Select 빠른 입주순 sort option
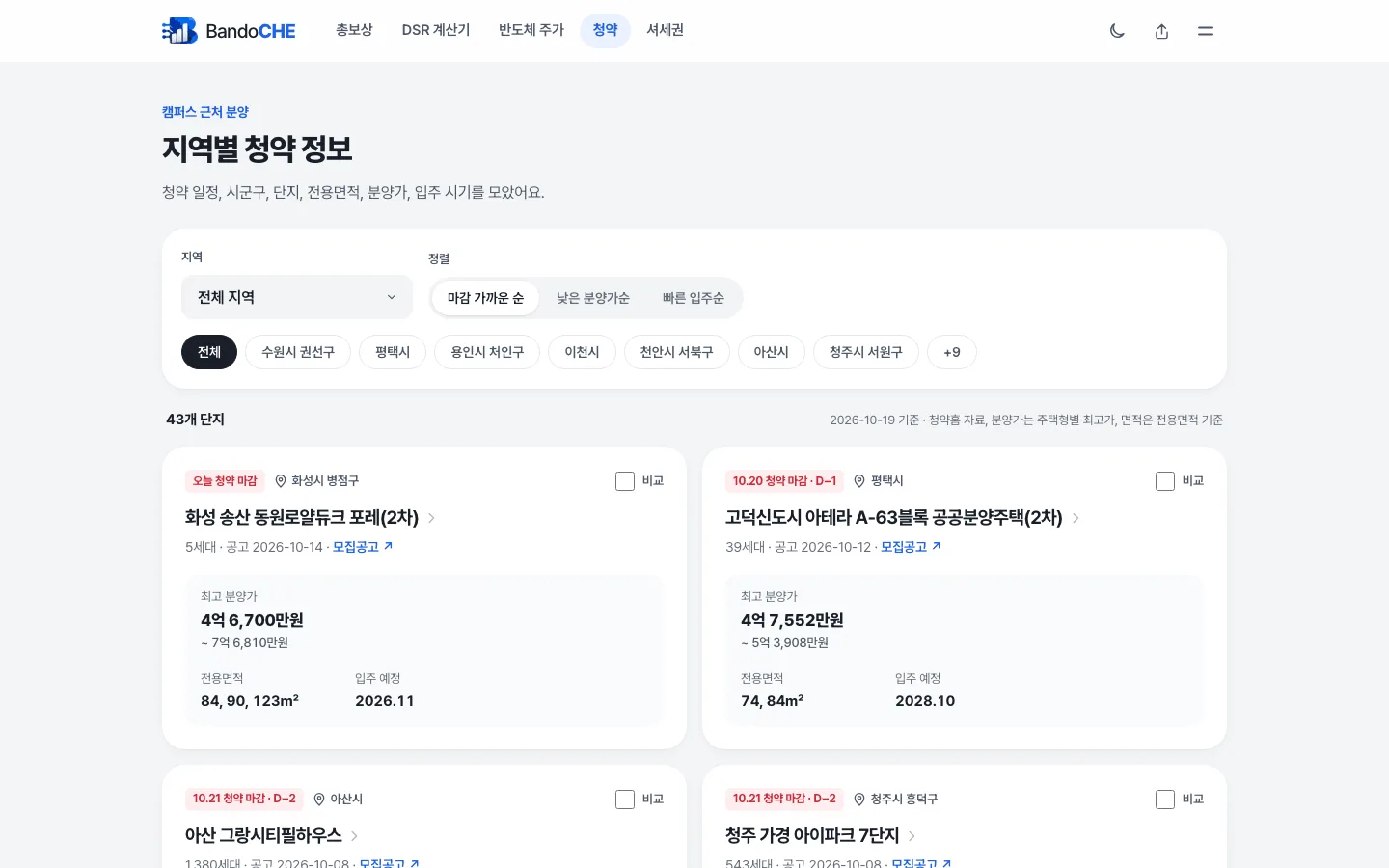The width and height of the screenshot is (1389, 868). click(694, 298)
